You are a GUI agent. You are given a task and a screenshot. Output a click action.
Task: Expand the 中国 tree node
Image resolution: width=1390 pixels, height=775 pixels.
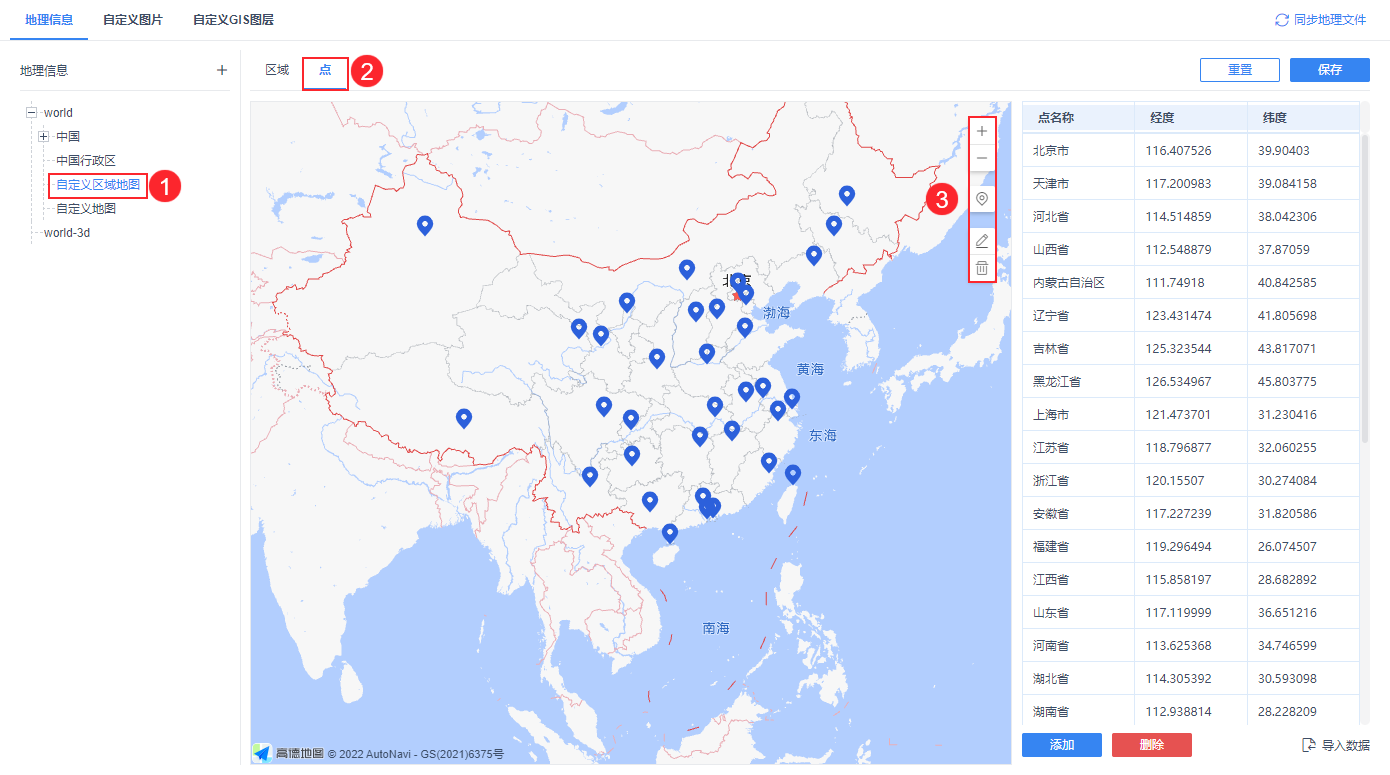click(x=44, y=136)
